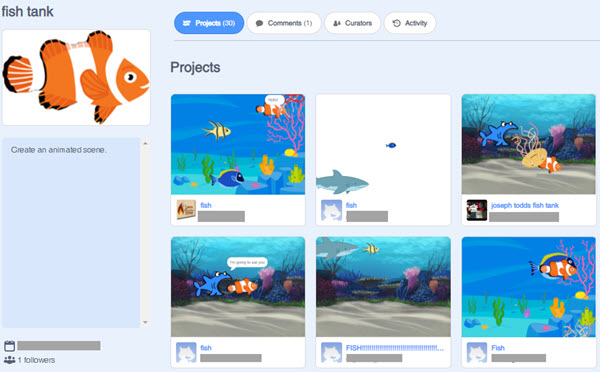
Task: Click the description scrollbar down arrow
Action: coord(145,322)
